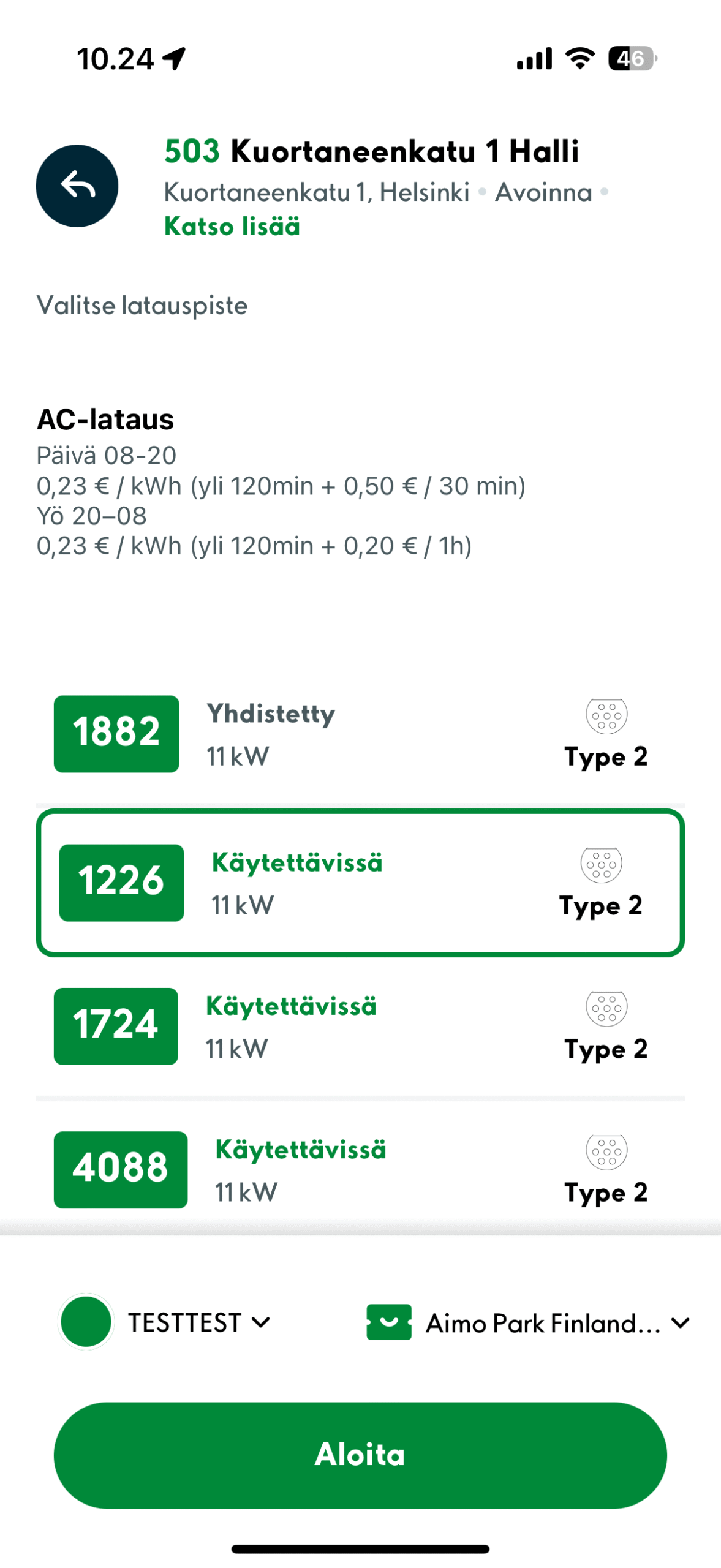This screenshot has height=1568, width=721.
Task: Tap the battery indicator in status bar
Action: [x=632, y=59]
